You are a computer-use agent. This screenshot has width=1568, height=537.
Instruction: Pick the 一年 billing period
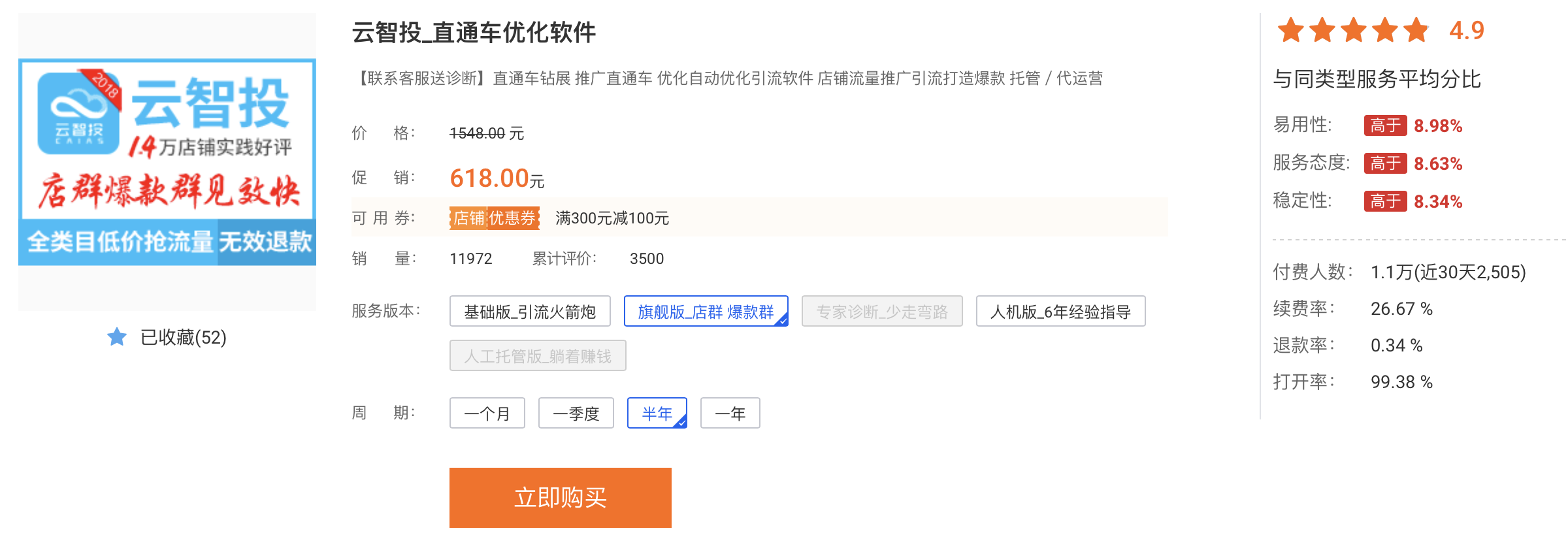coord(730,414)
